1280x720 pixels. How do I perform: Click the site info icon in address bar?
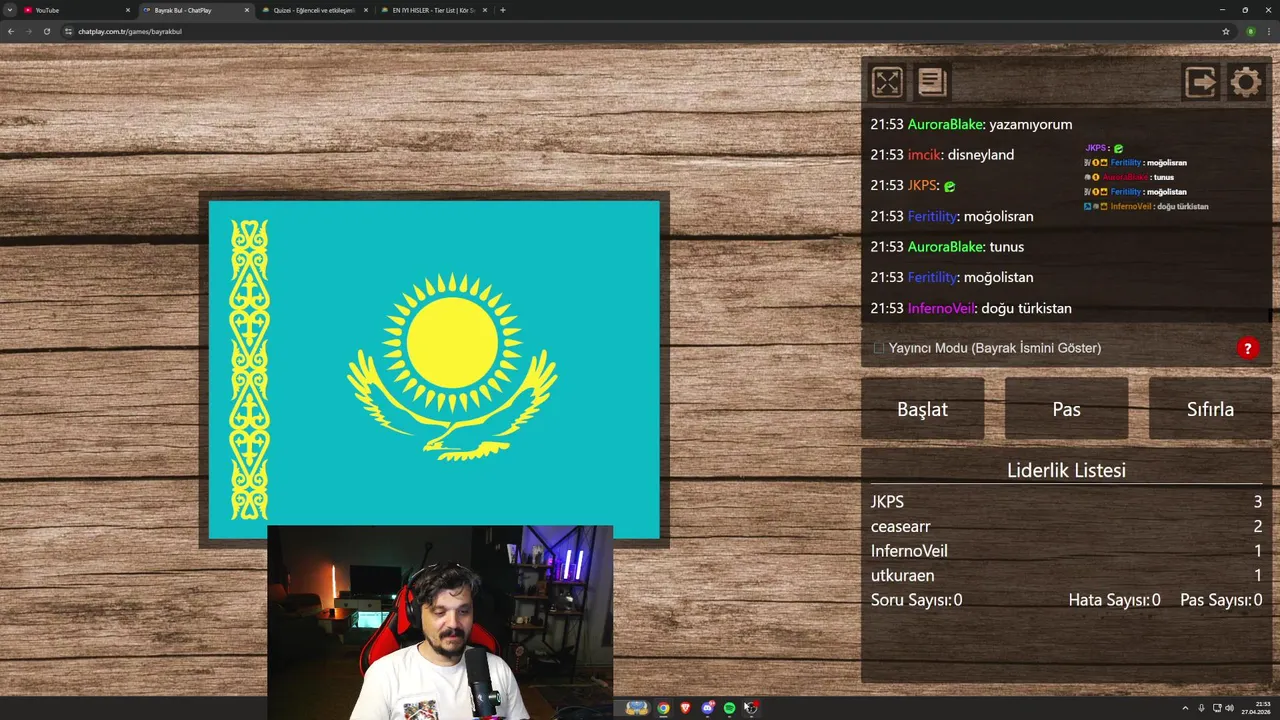(69, 31)
